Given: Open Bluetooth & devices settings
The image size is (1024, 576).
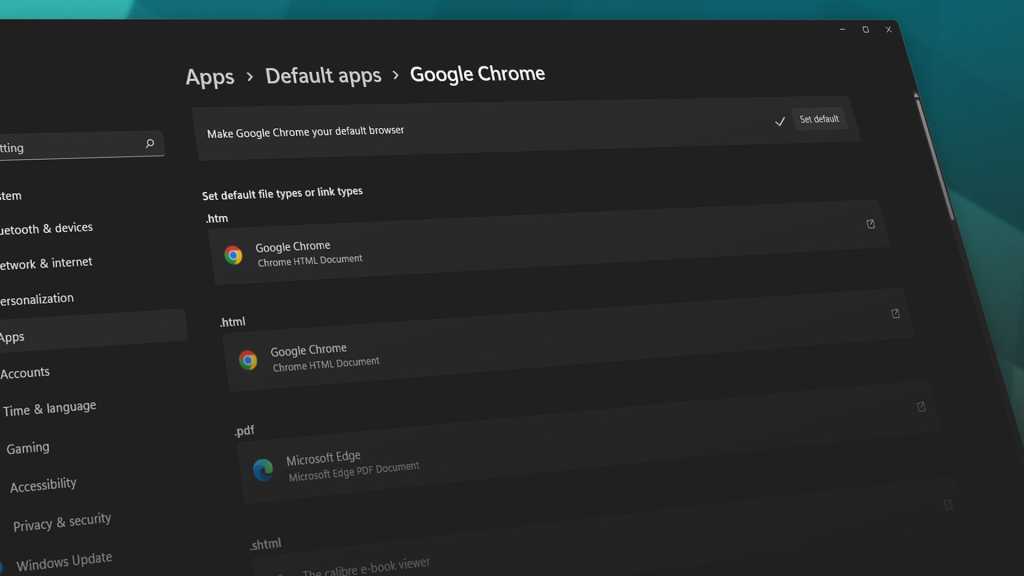Looking at the screenshot, I should point(46,228).
